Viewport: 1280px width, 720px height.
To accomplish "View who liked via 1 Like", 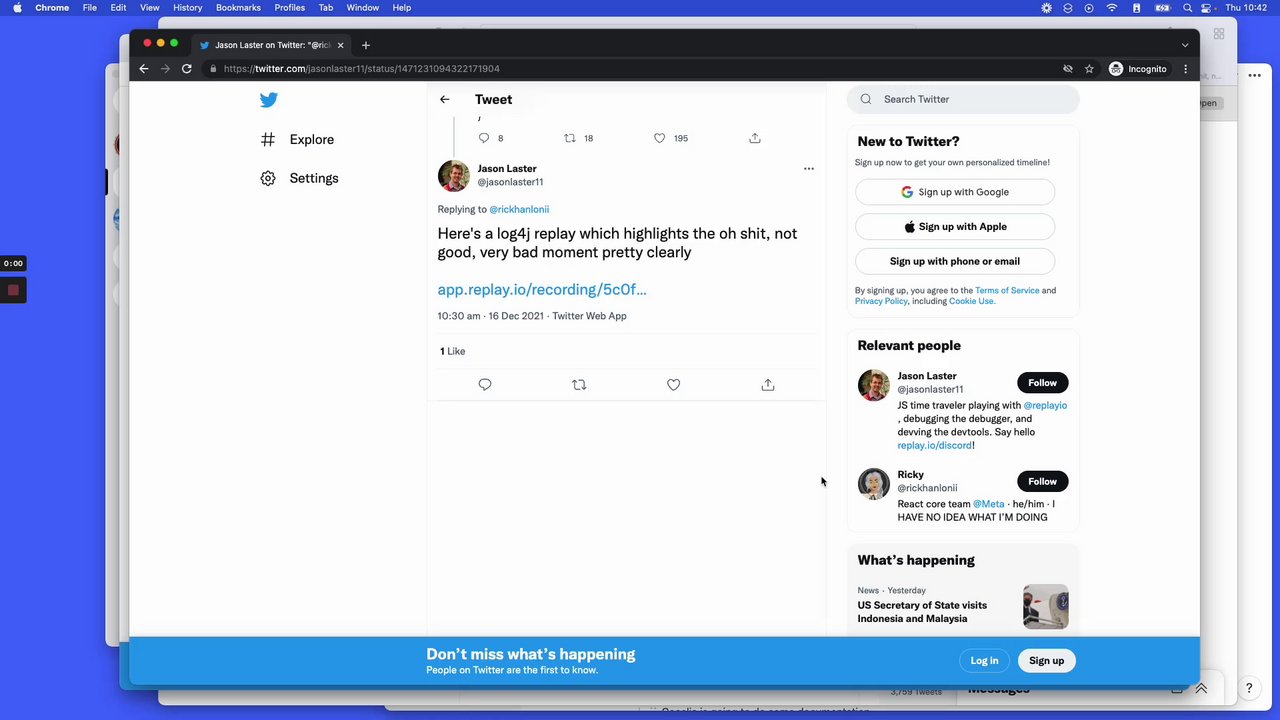I will 452,351.
